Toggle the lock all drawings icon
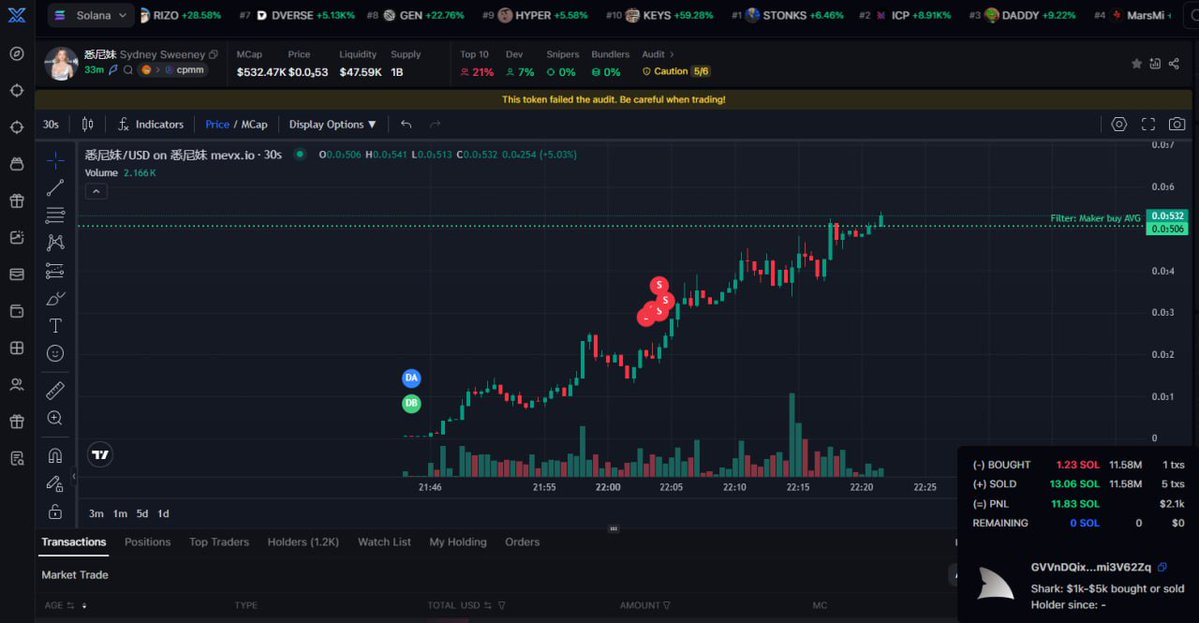 point(55,511)
